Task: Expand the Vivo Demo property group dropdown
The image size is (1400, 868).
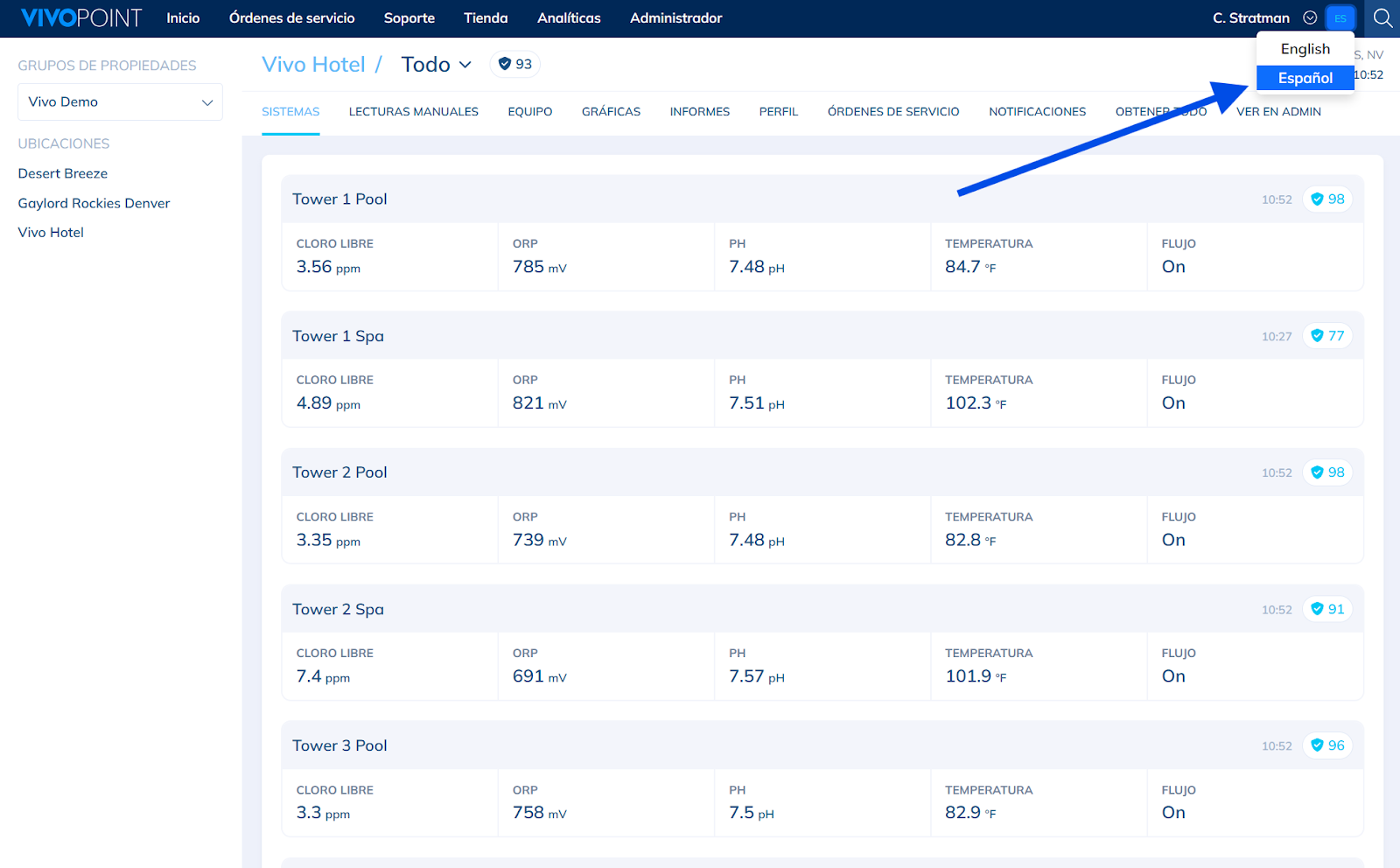Action: point(120,101)
